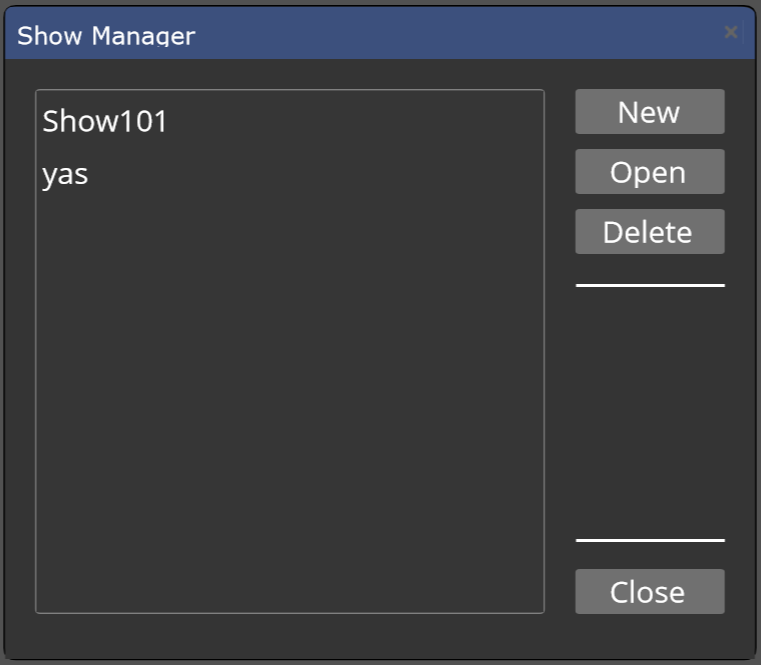Viewport: 761px width, 665px height.
Task: Delete the selected show
Action: [x=650, y=232]
